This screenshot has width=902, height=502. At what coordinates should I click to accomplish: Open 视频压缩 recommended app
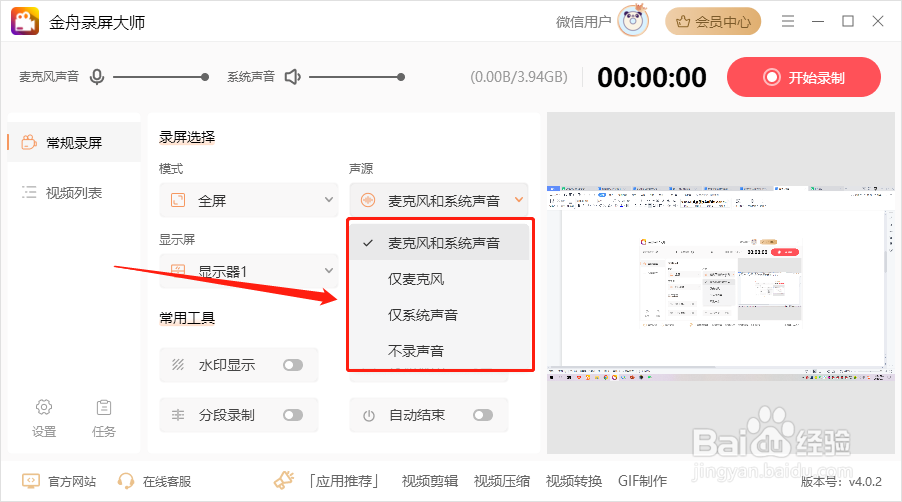pyautogui.click(x=502, y=481)
